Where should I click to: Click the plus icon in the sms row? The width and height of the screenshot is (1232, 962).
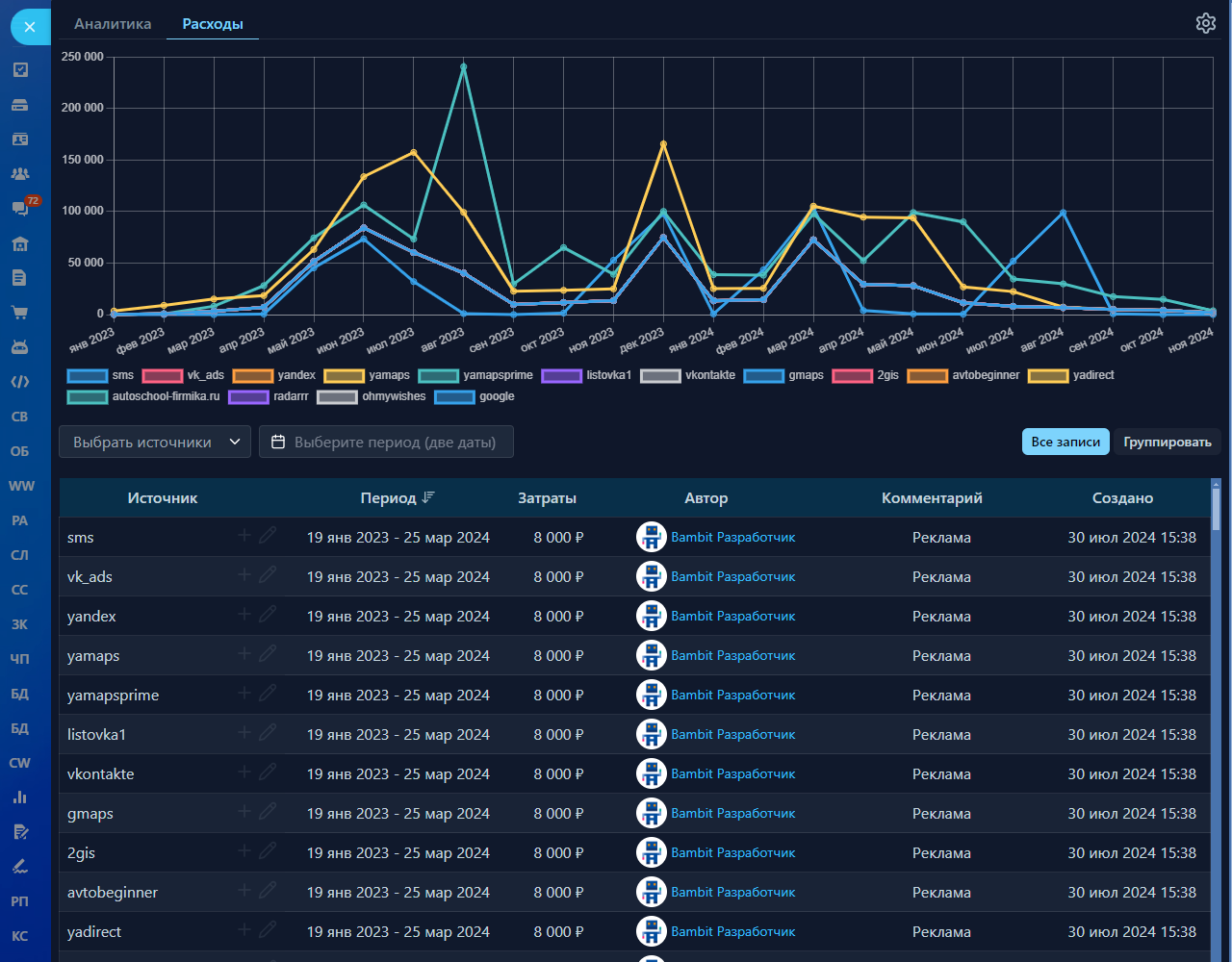tap(244, 535)
